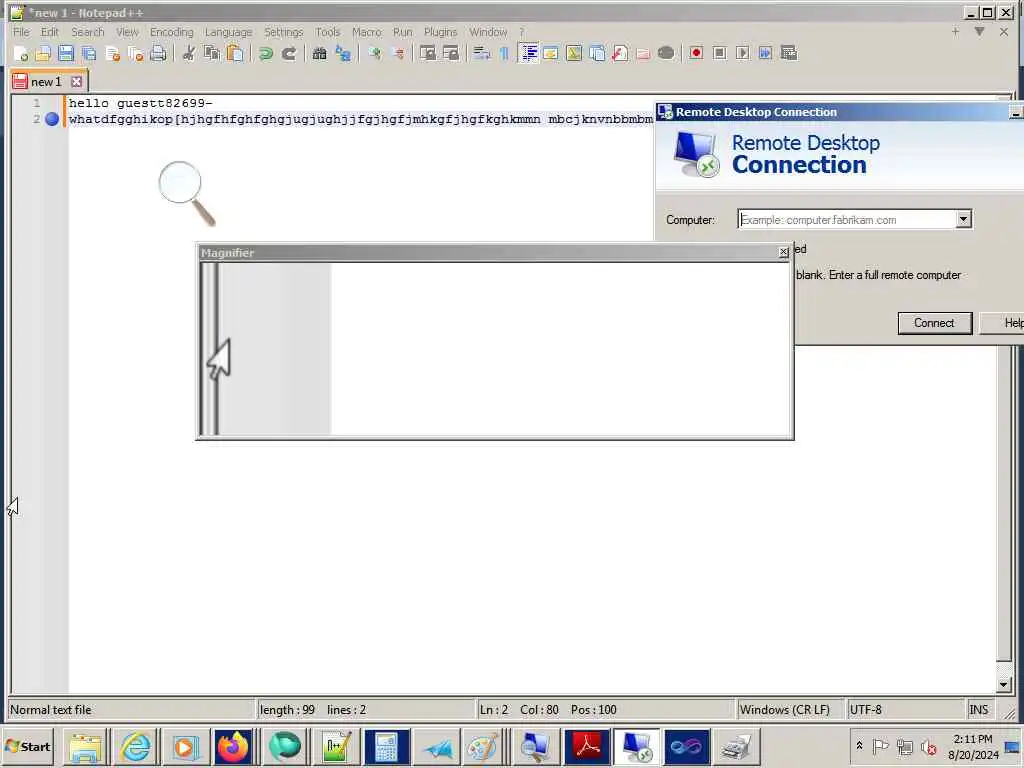Click the muted volume tray icon

pos(928,746)
